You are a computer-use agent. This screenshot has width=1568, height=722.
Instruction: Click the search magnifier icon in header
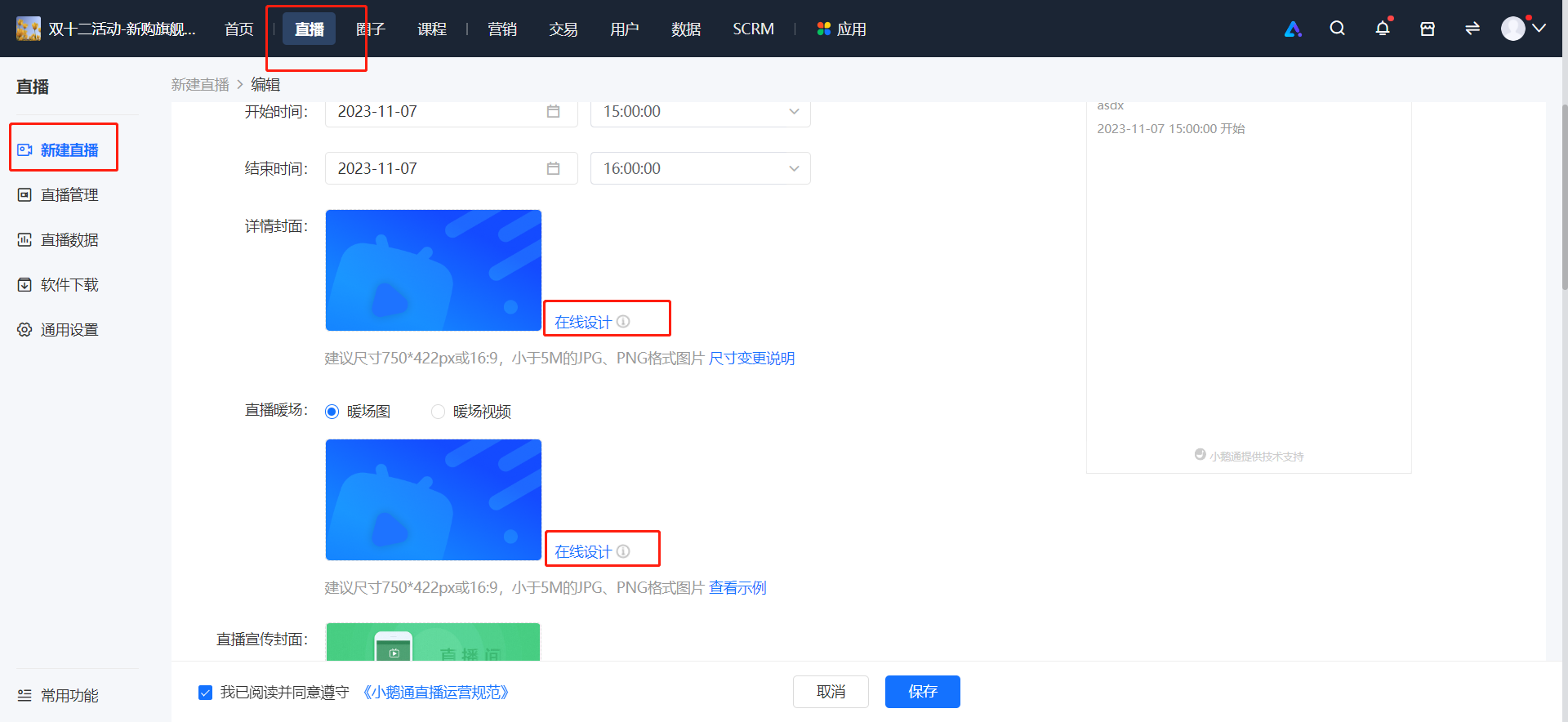coord(1337,29)
